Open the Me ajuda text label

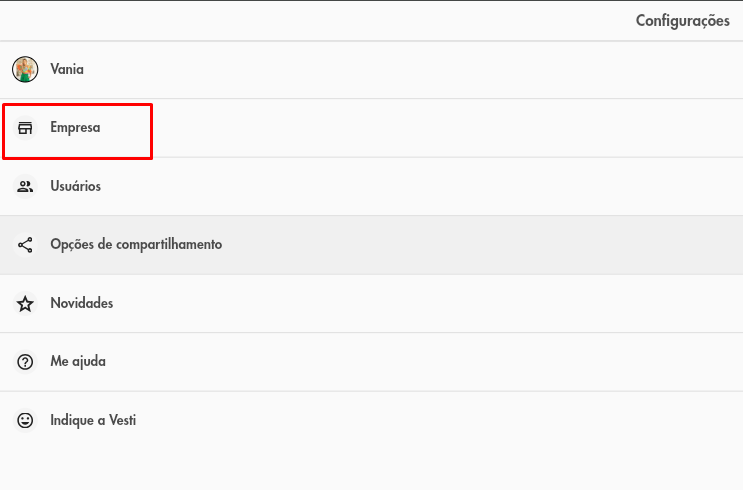coord(78,362)
